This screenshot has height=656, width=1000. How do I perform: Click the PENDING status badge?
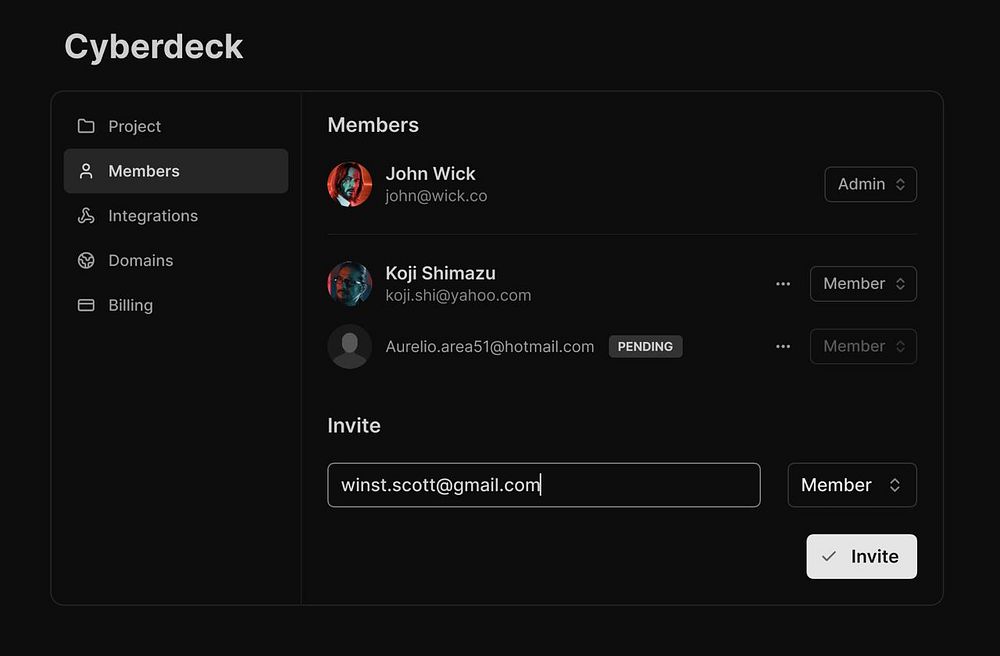[645, 346]
